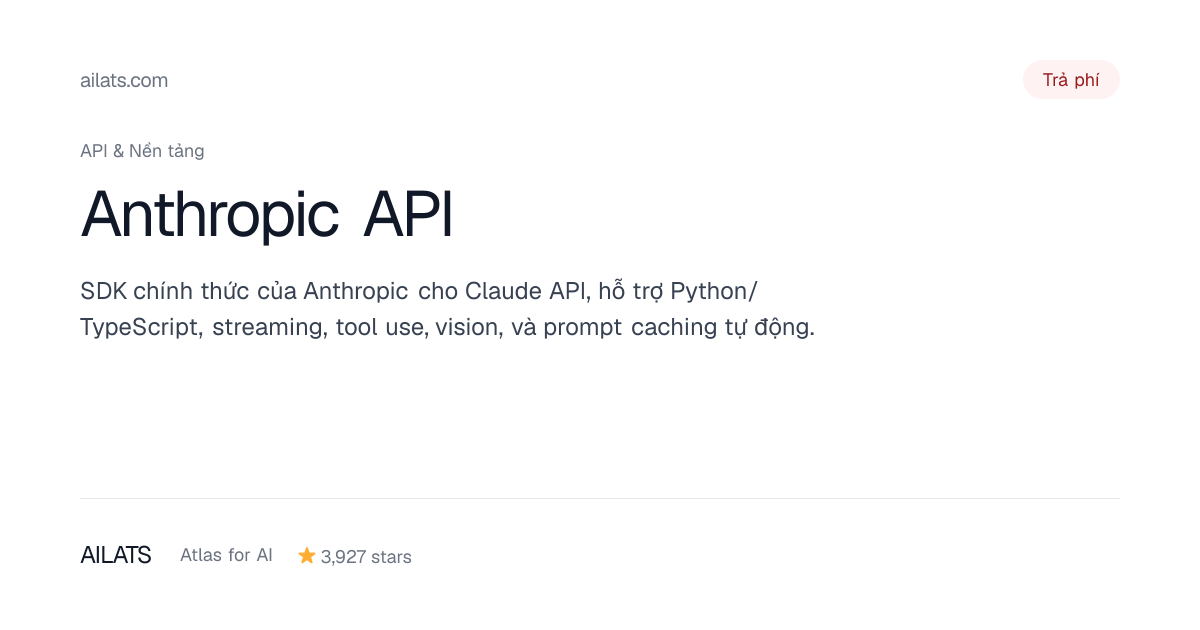Click the 3,927 stars count
Image resolution: width=1200 pixels, height=630 pixels.
point(366,557)
